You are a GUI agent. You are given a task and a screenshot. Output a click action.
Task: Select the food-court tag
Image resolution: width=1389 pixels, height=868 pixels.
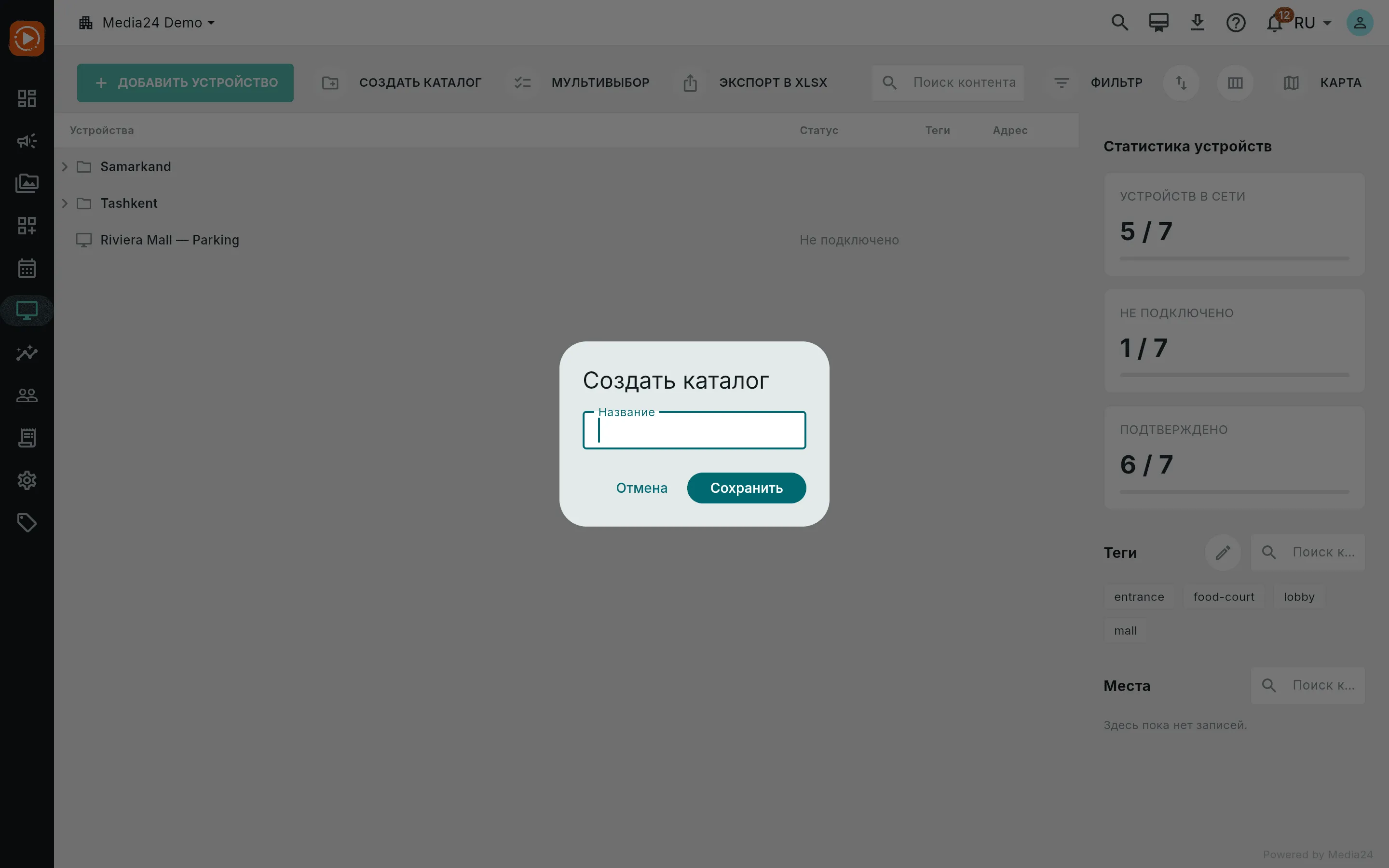[1224, 597]
